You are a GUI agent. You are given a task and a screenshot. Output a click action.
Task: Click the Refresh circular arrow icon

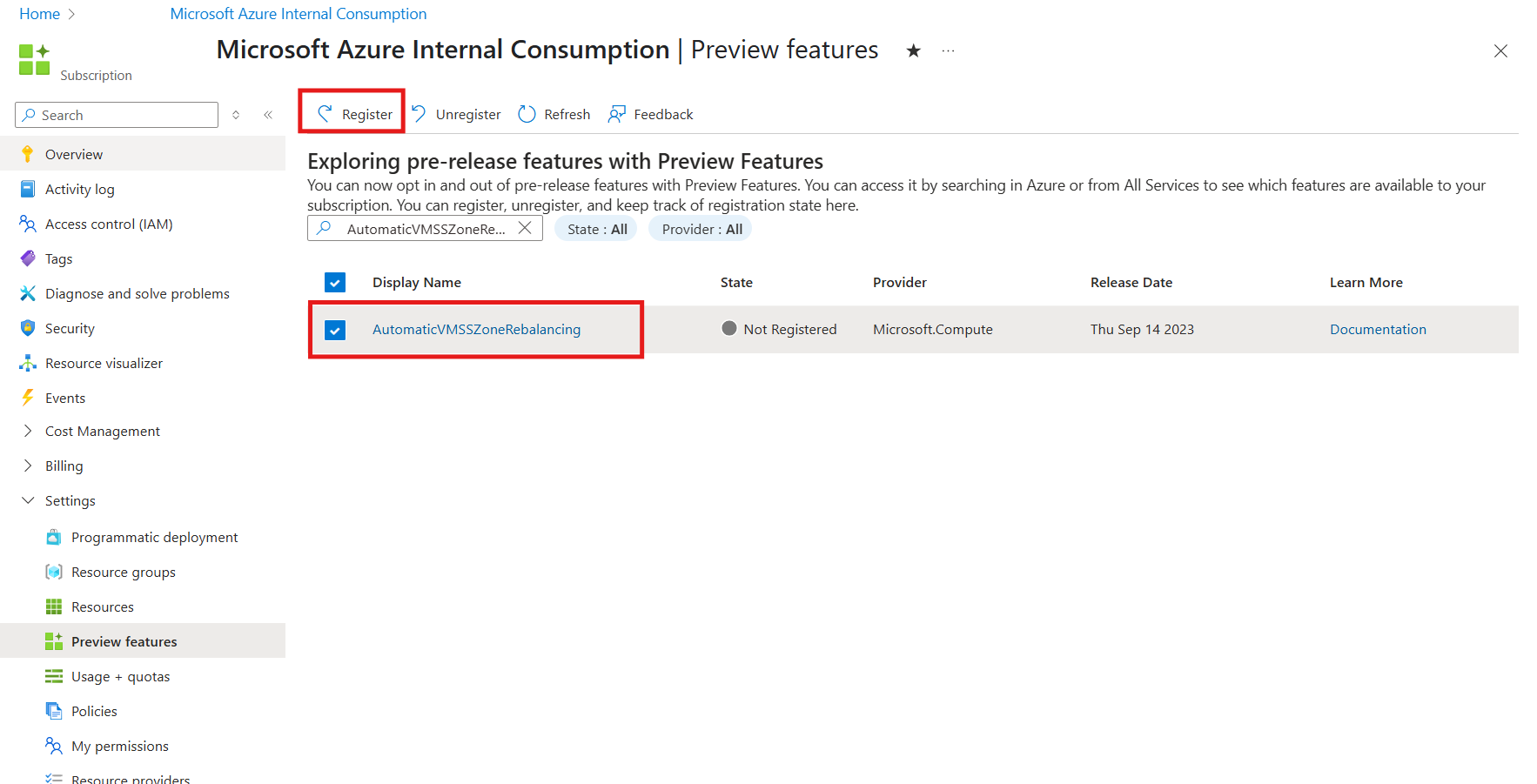pyautogui.click(x=527, y=114)
